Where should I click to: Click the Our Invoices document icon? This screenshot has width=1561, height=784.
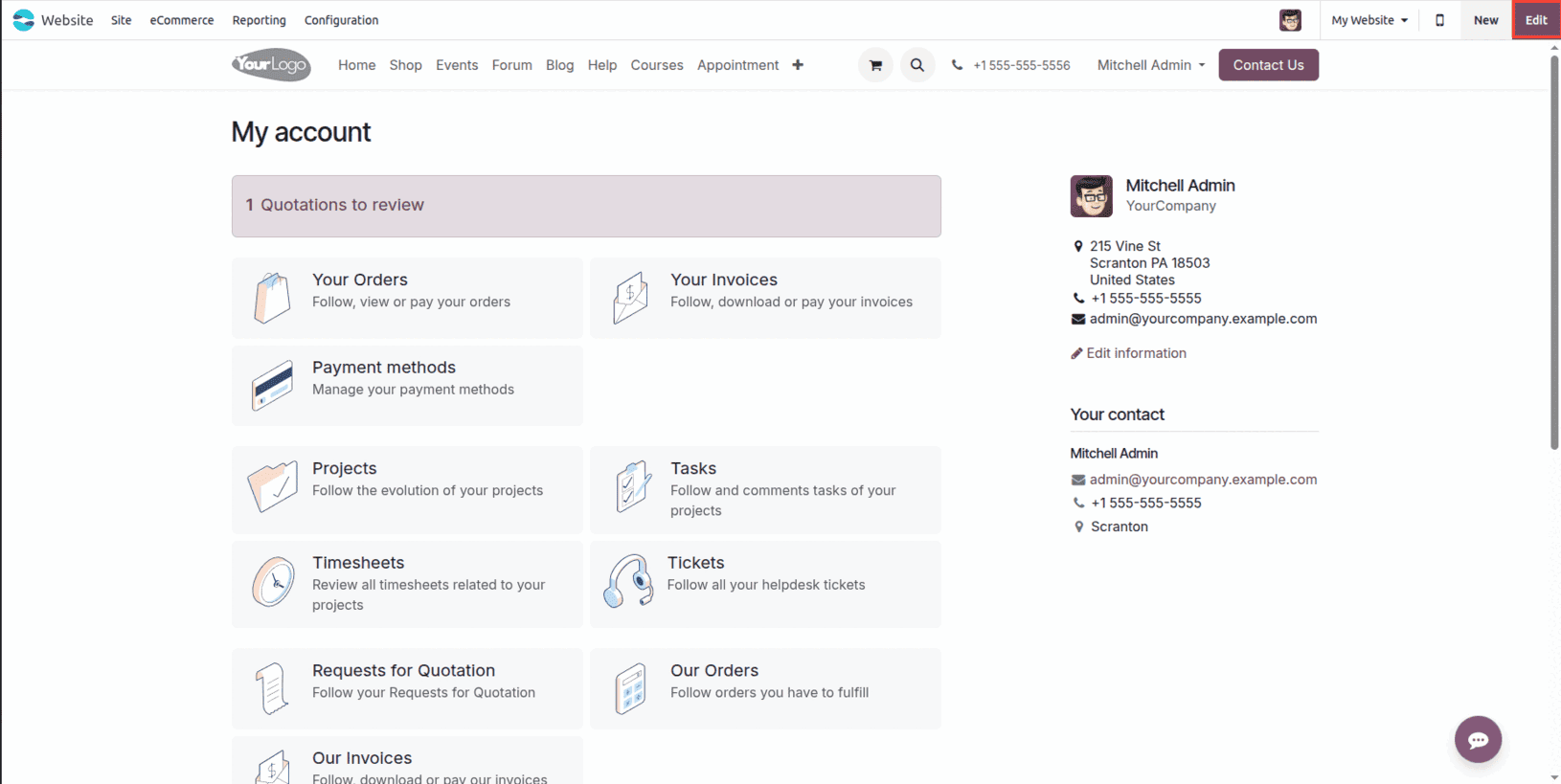pyautogui.click(x=272, y=768)
